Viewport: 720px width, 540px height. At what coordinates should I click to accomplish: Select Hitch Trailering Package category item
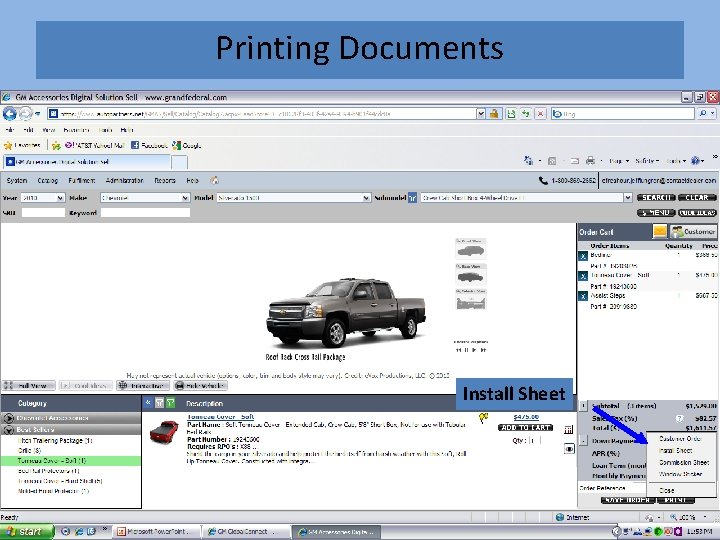(55, 440)
